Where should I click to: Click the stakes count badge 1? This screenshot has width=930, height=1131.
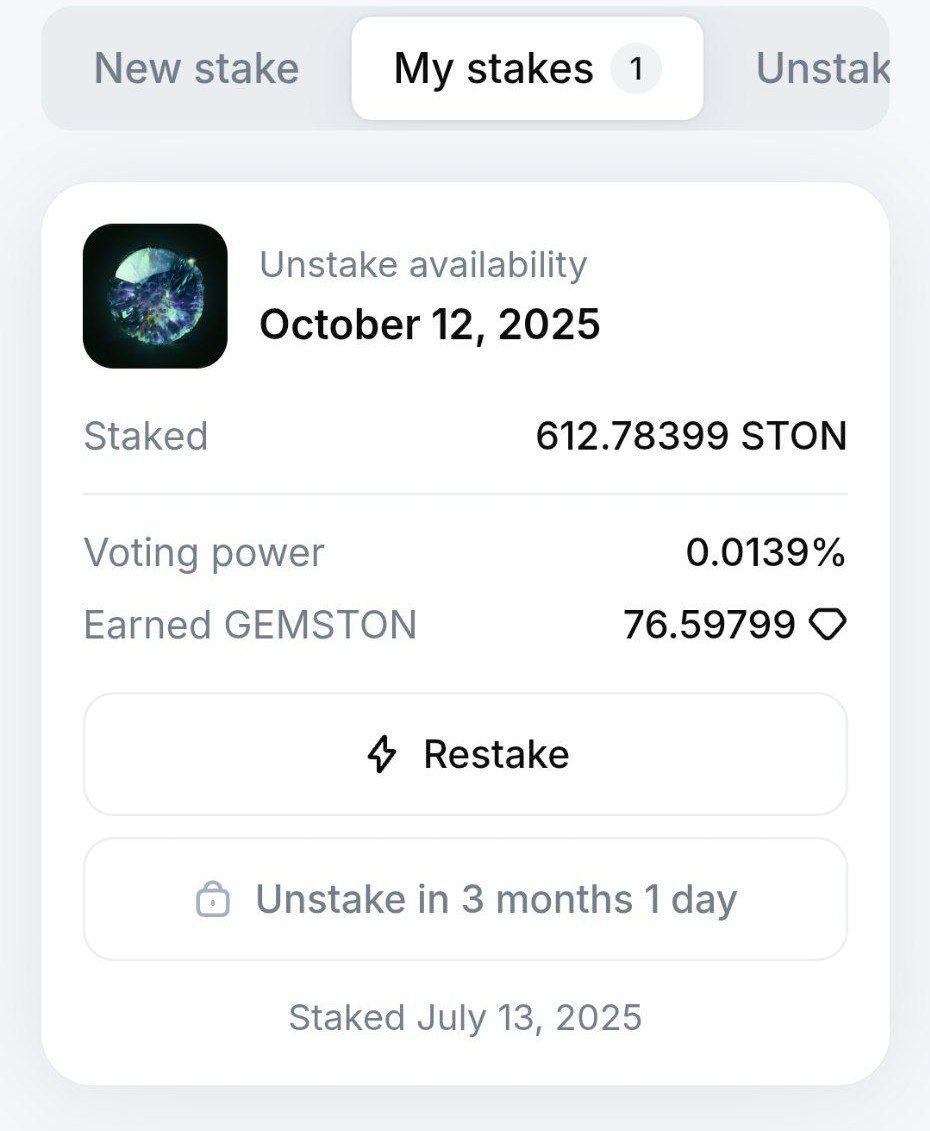pos(636,69)
